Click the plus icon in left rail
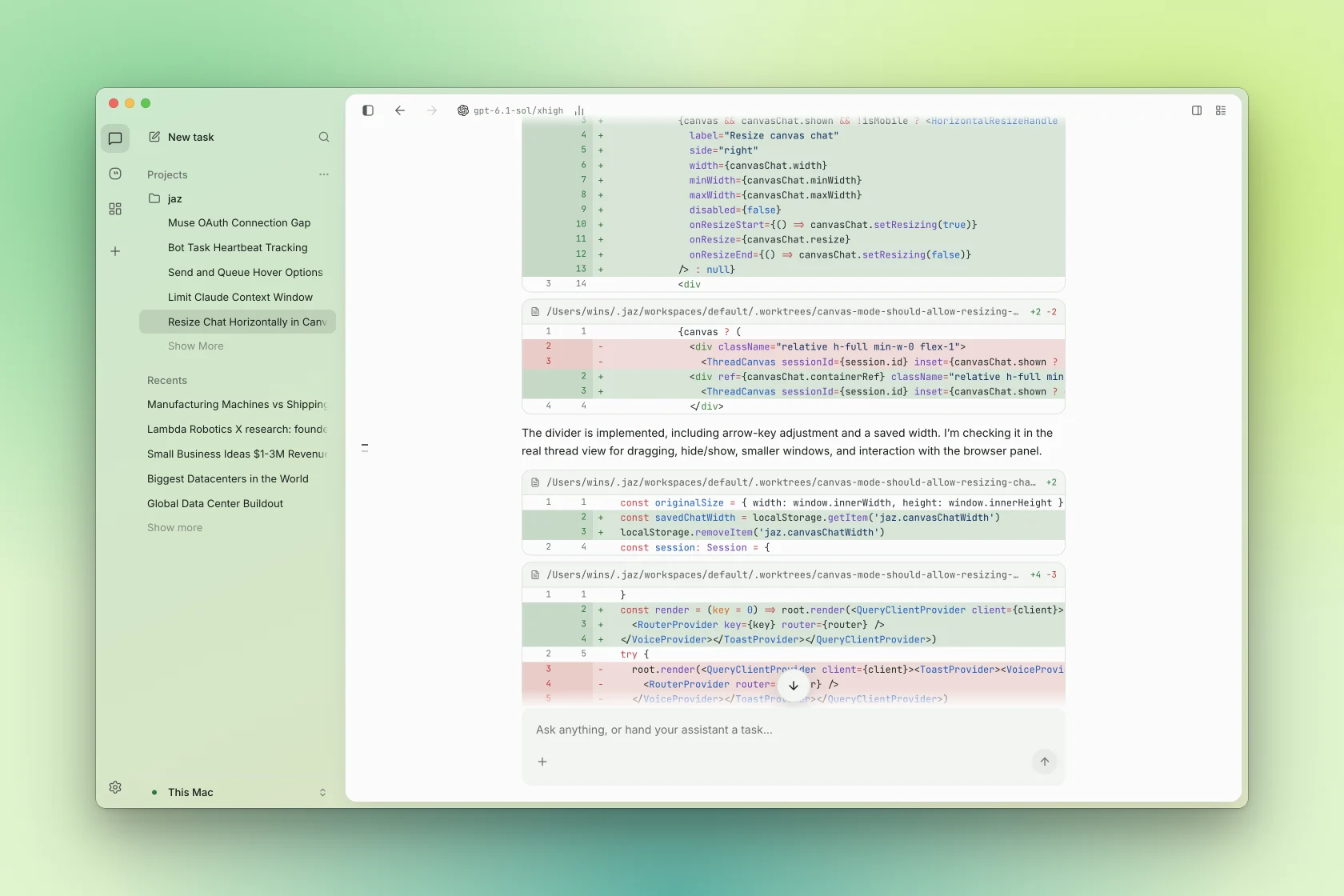 (115, 251)
